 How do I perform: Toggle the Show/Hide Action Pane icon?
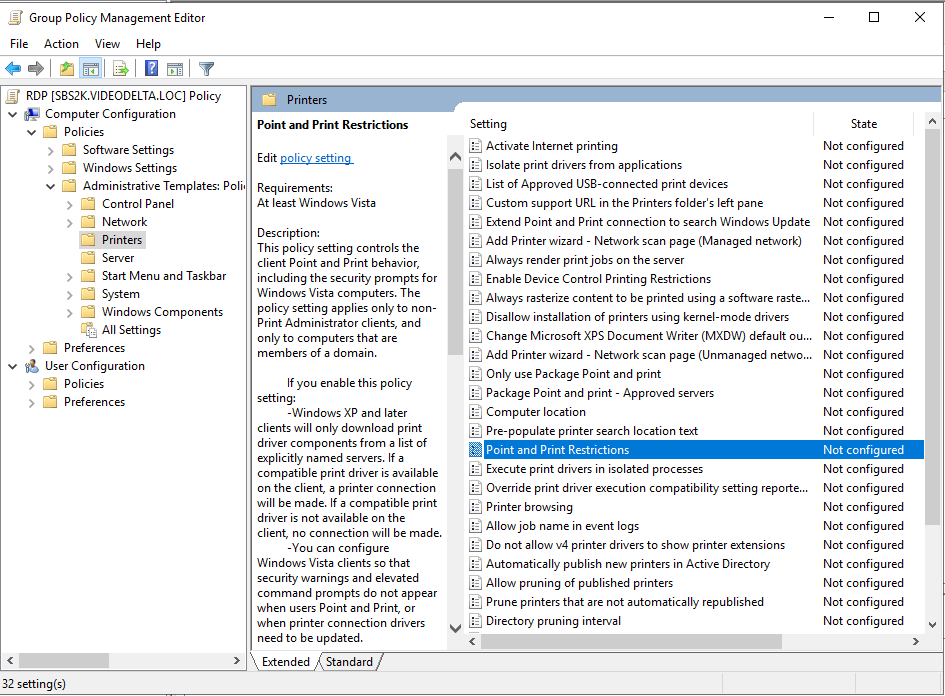[175, 69]
